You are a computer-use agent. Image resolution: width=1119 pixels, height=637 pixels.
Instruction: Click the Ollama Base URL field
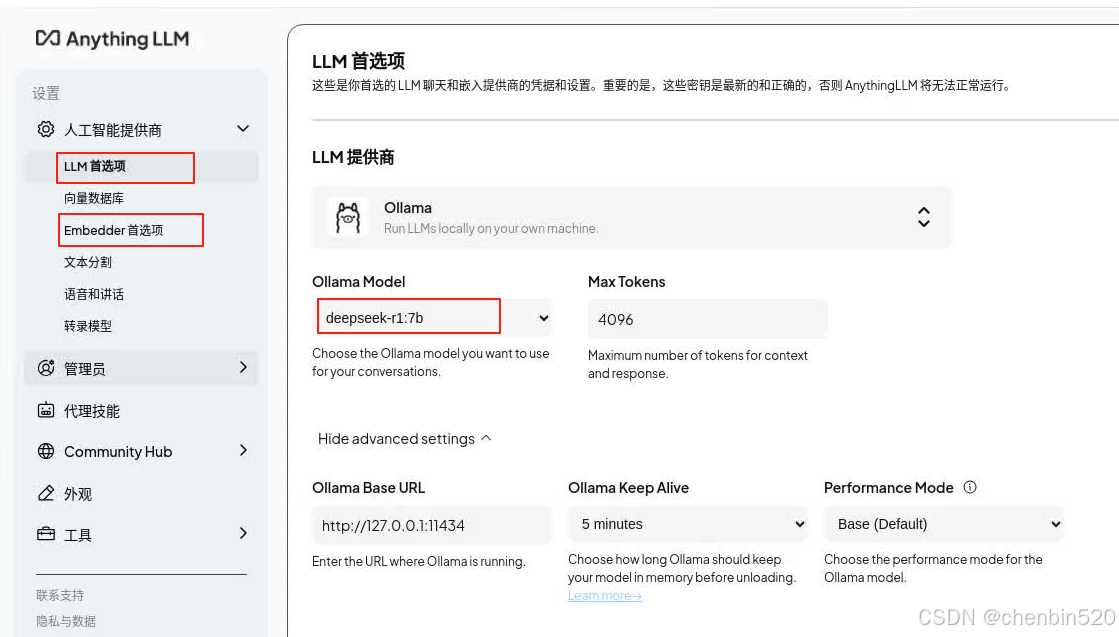point(431,526)
